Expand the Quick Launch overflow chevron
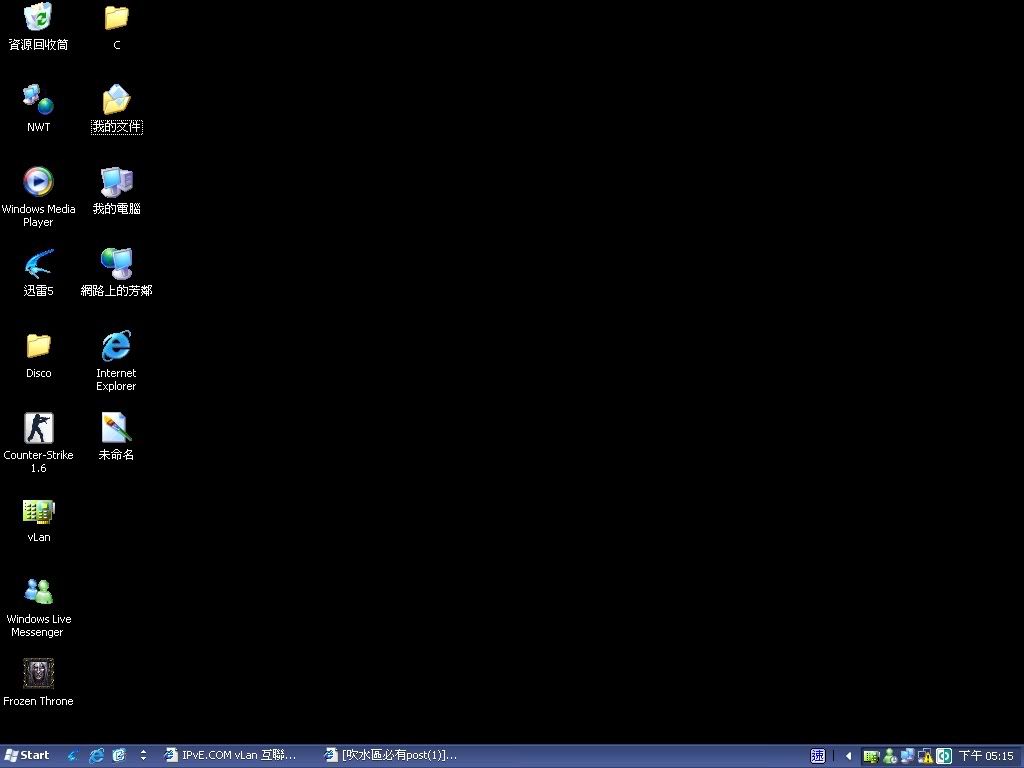The image size is (1024, 768). tap(143, 756)
